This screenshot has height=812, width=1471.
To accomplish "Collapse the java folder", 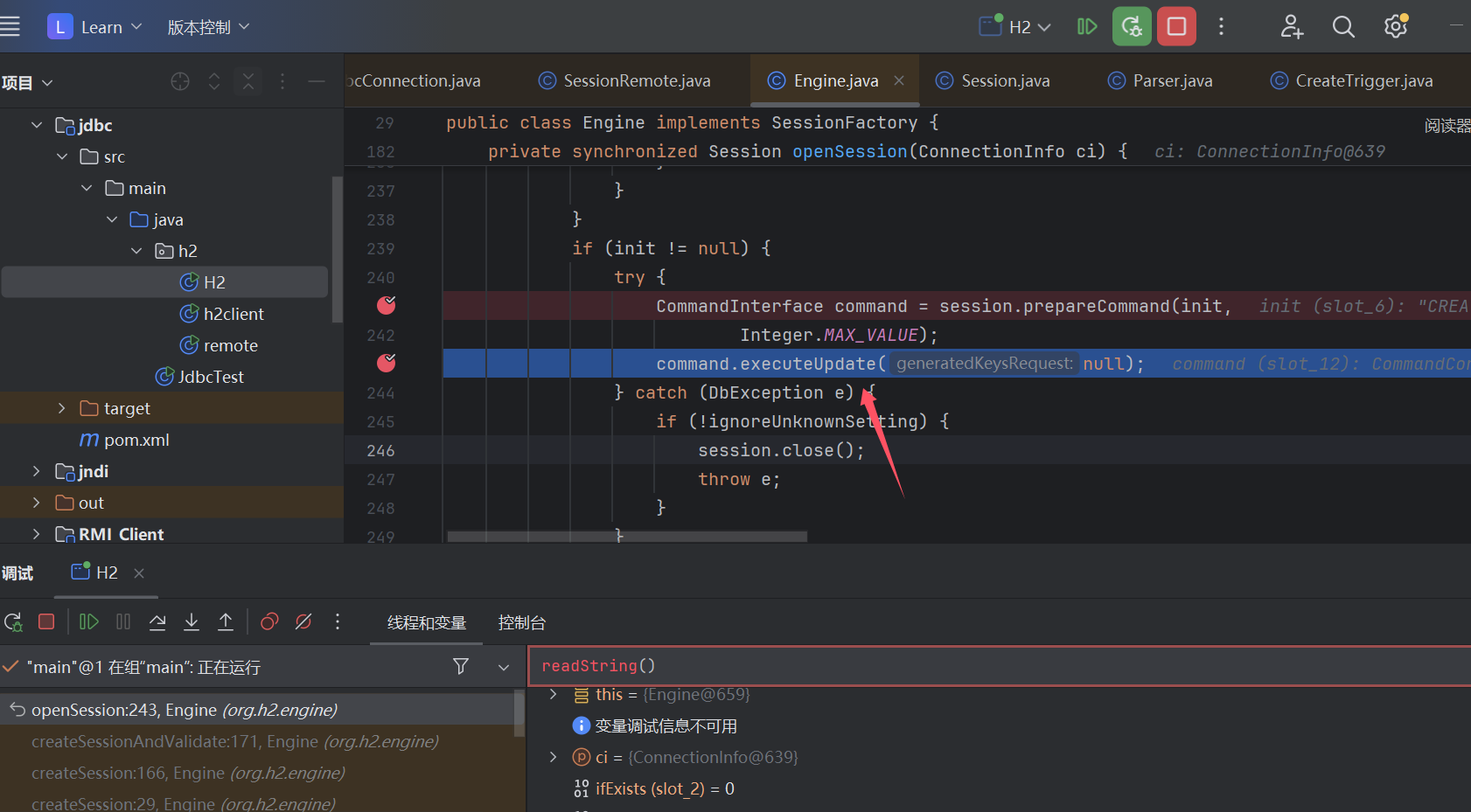I will 112,219.
